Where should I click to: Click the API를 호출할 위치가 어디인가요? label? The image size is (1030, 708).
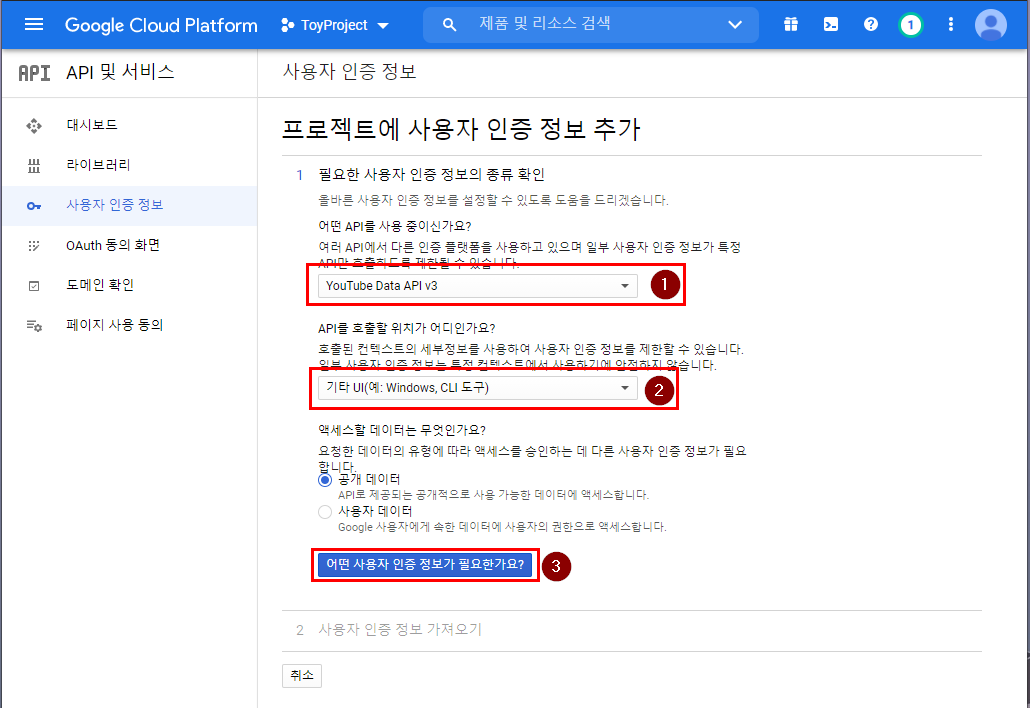(x=407, y=328)
